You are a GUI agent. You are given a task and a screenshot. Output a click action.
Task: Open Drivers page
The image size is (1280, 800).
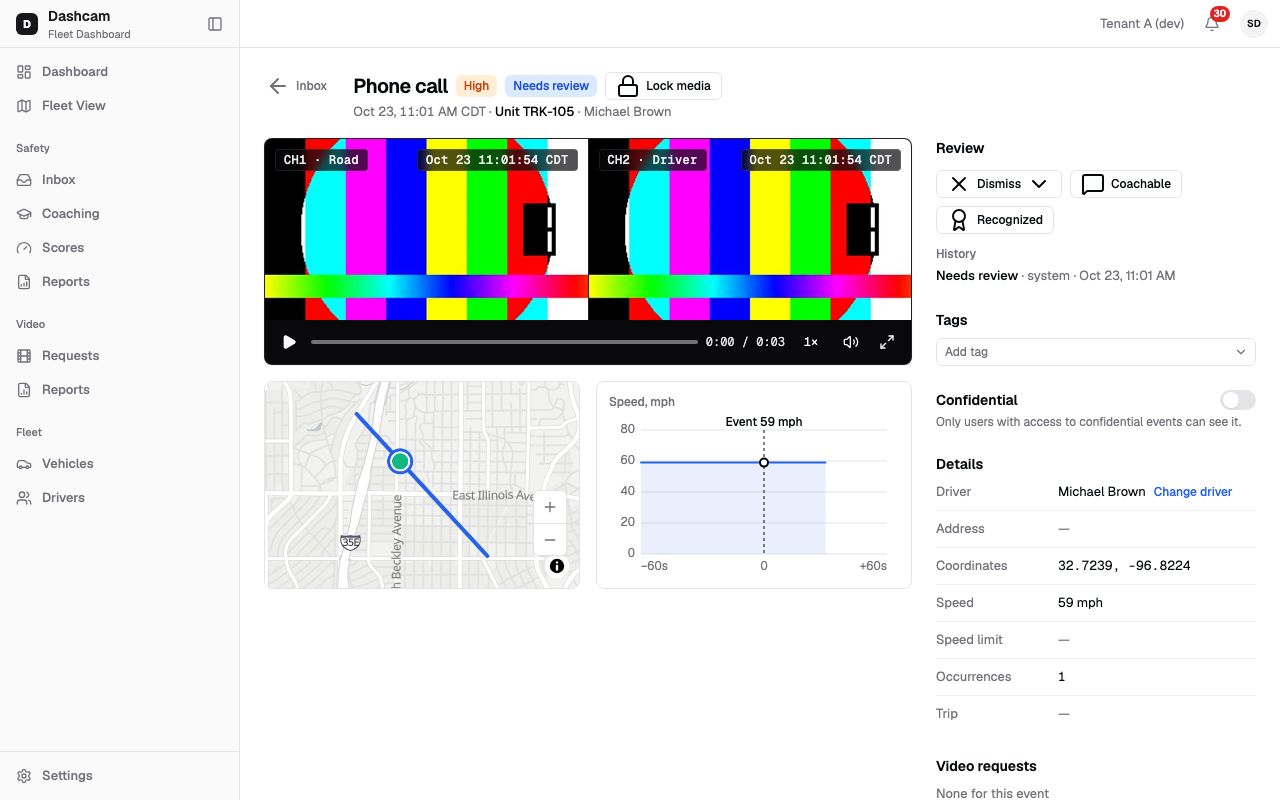[x=120, y=498]
